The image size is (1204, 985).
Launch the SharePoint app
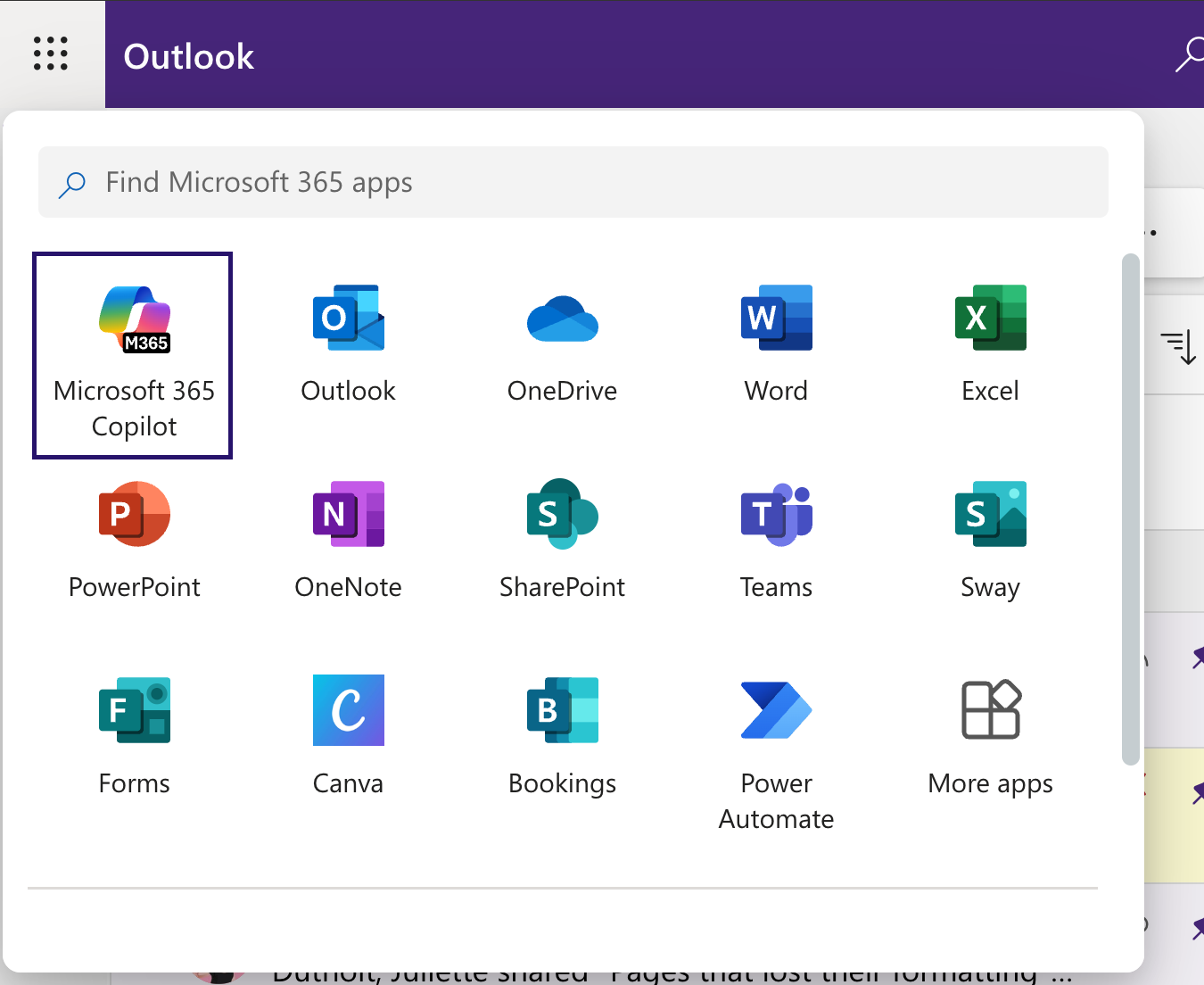pos(562,541)
